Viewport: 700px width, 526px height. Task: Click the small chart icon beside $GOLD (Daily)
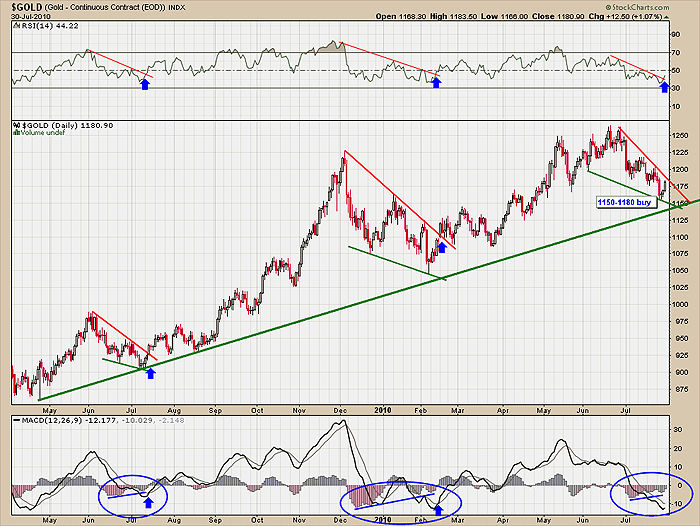coord(16,126)
